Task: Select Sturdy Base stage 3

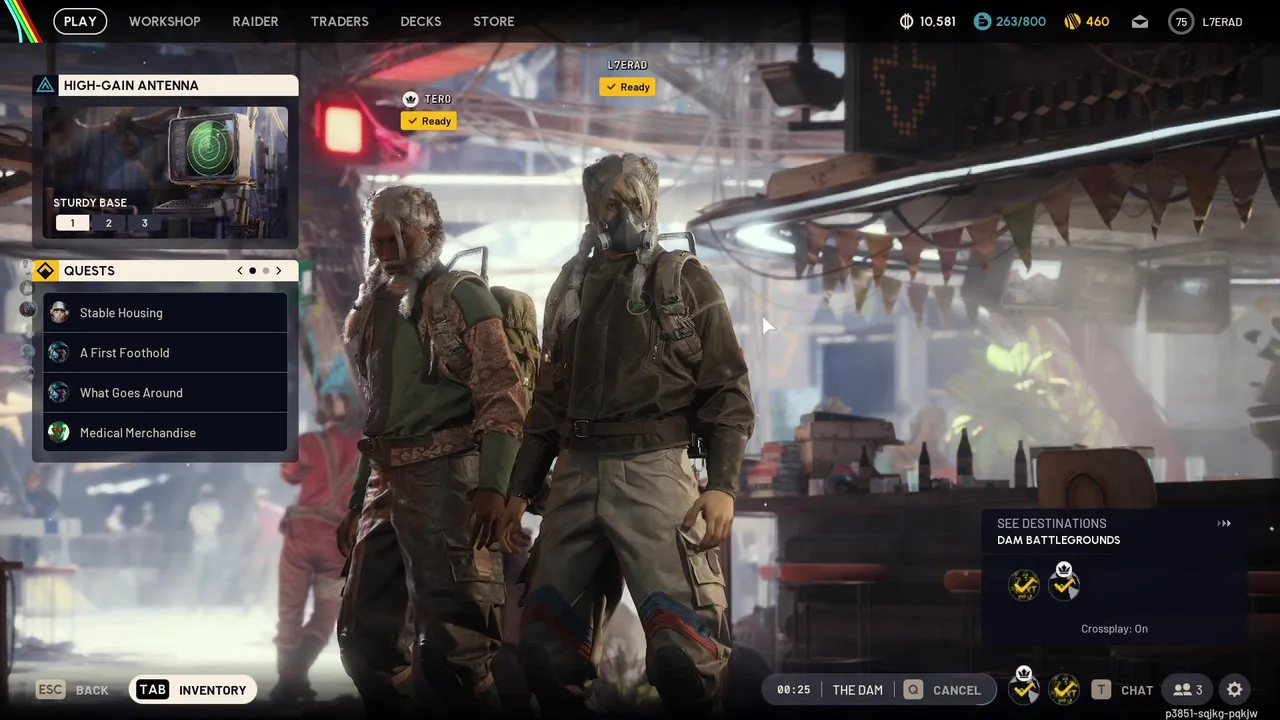Action: [x=144, y=223]
